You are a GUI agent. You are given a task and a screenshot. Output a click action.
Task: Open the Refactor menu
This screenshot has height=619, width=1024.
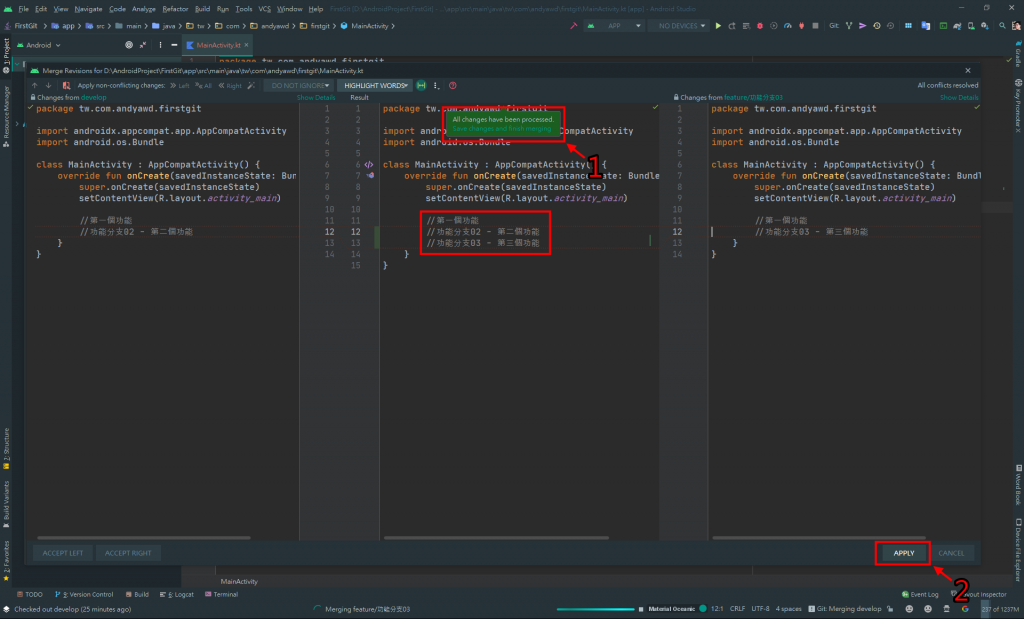click(175, 8)
